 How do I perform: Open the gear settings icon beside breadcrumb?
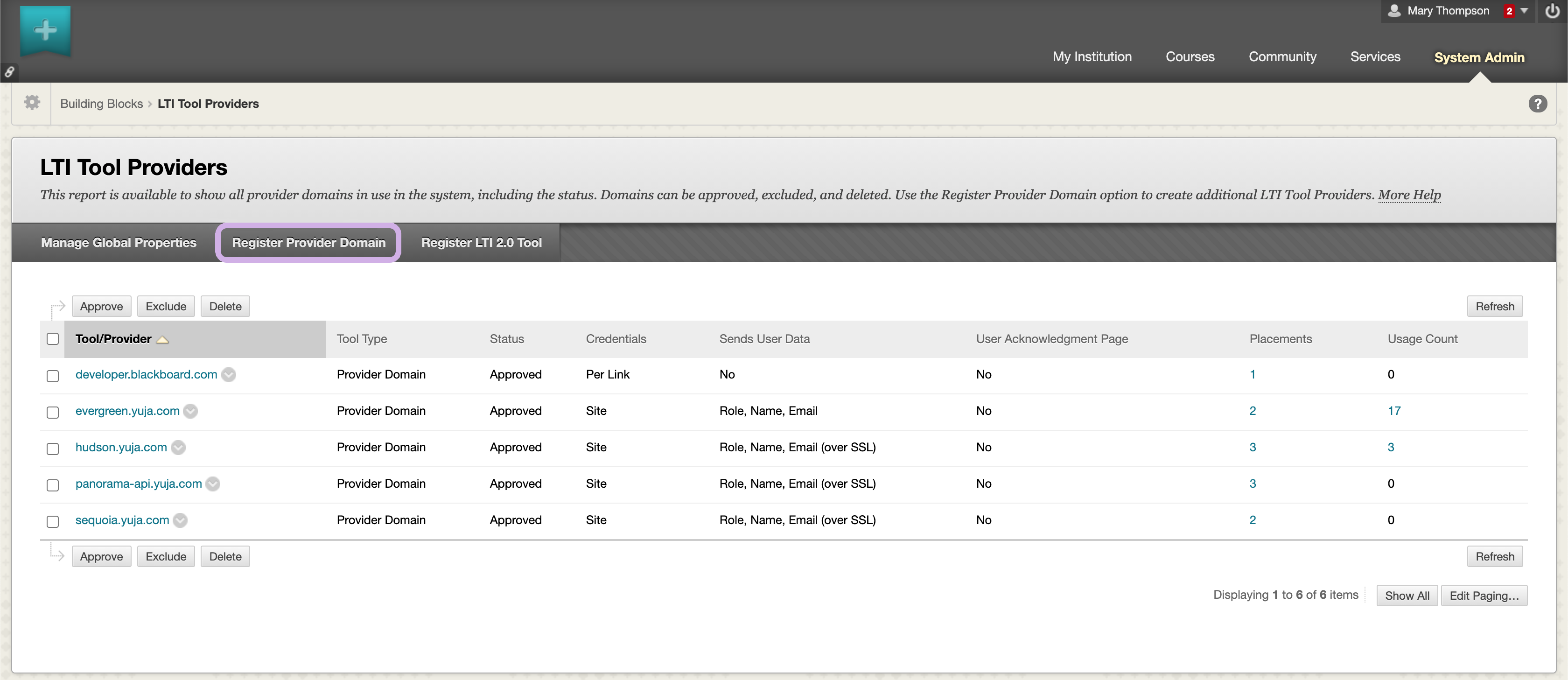[x=32, y=102]
